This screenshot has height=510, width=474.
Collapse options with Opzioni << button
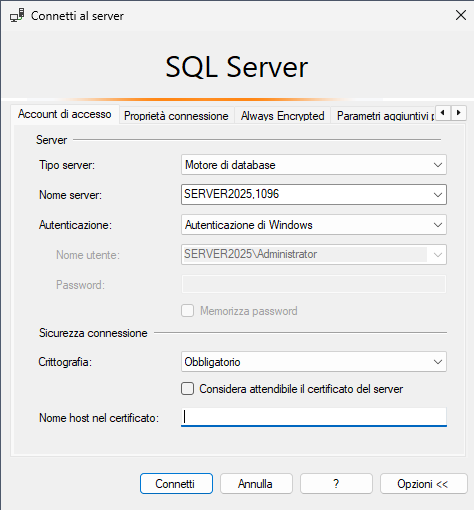point(424,483)
